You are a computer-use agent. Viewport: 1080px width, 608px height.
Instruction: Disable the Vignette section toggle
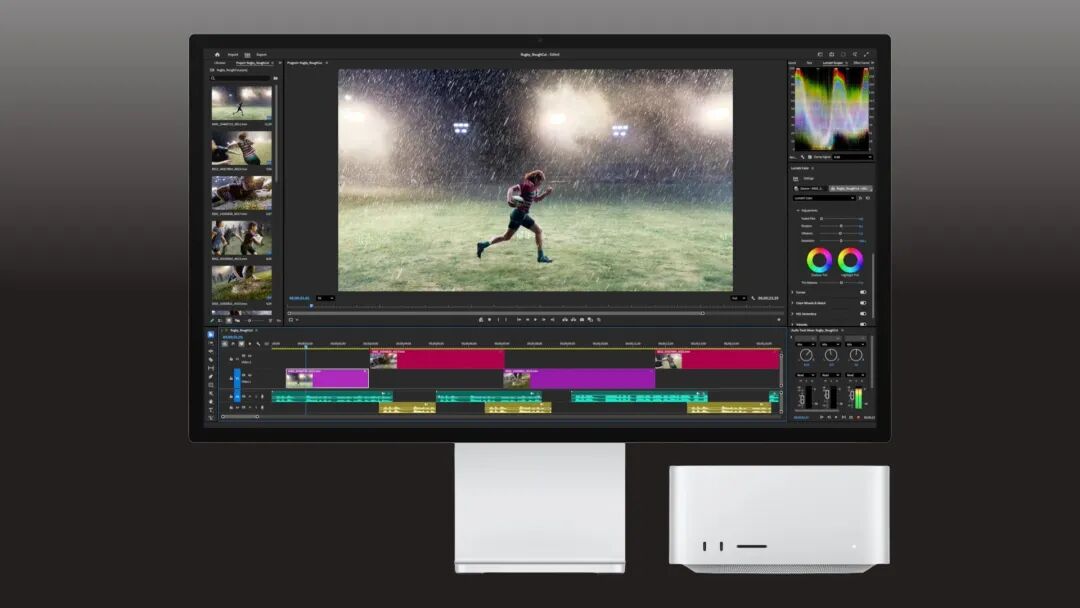[863, 324]
